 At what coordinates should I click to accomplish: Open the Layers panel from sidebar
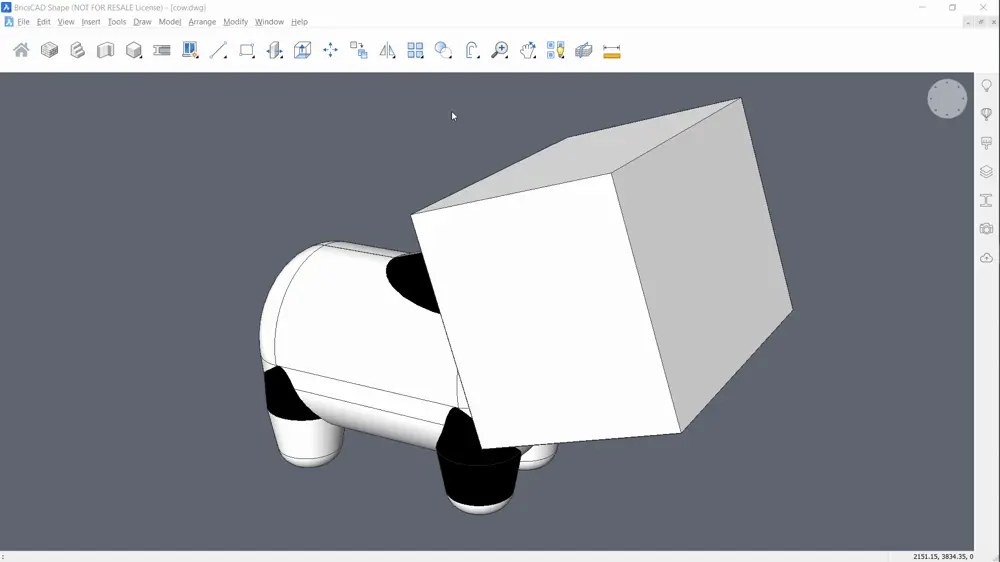tap(986, 172)
